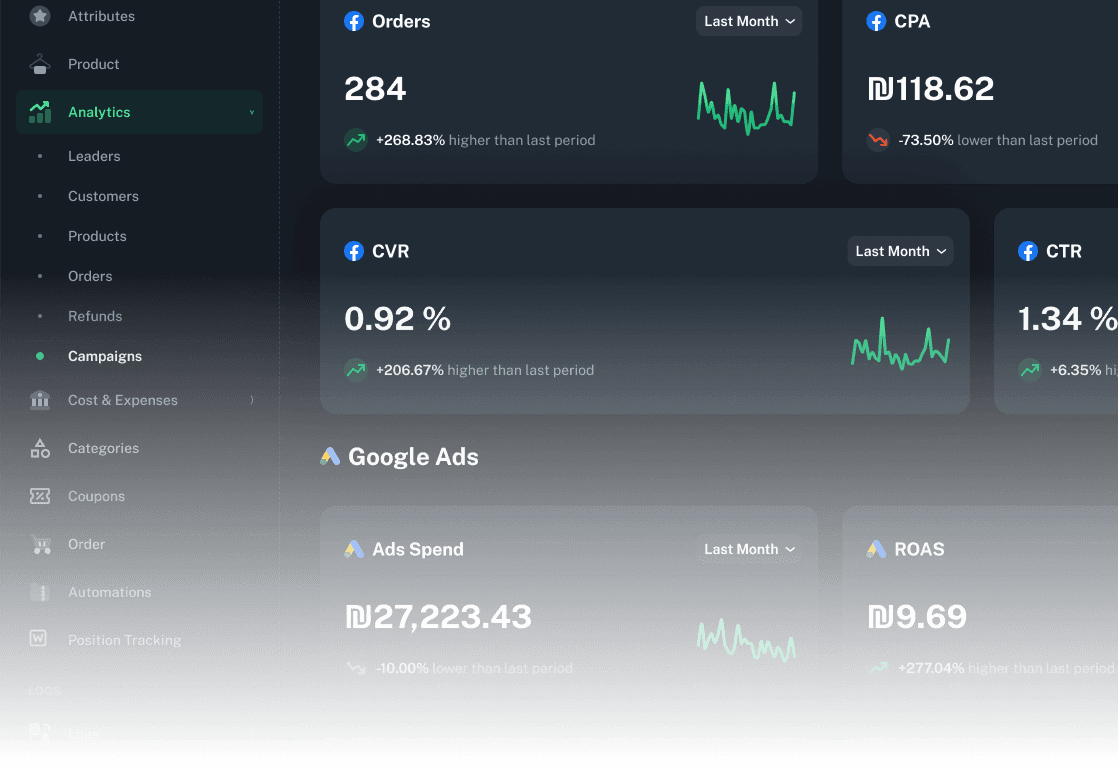Click the Order shopping cart icon

(41, 545)
